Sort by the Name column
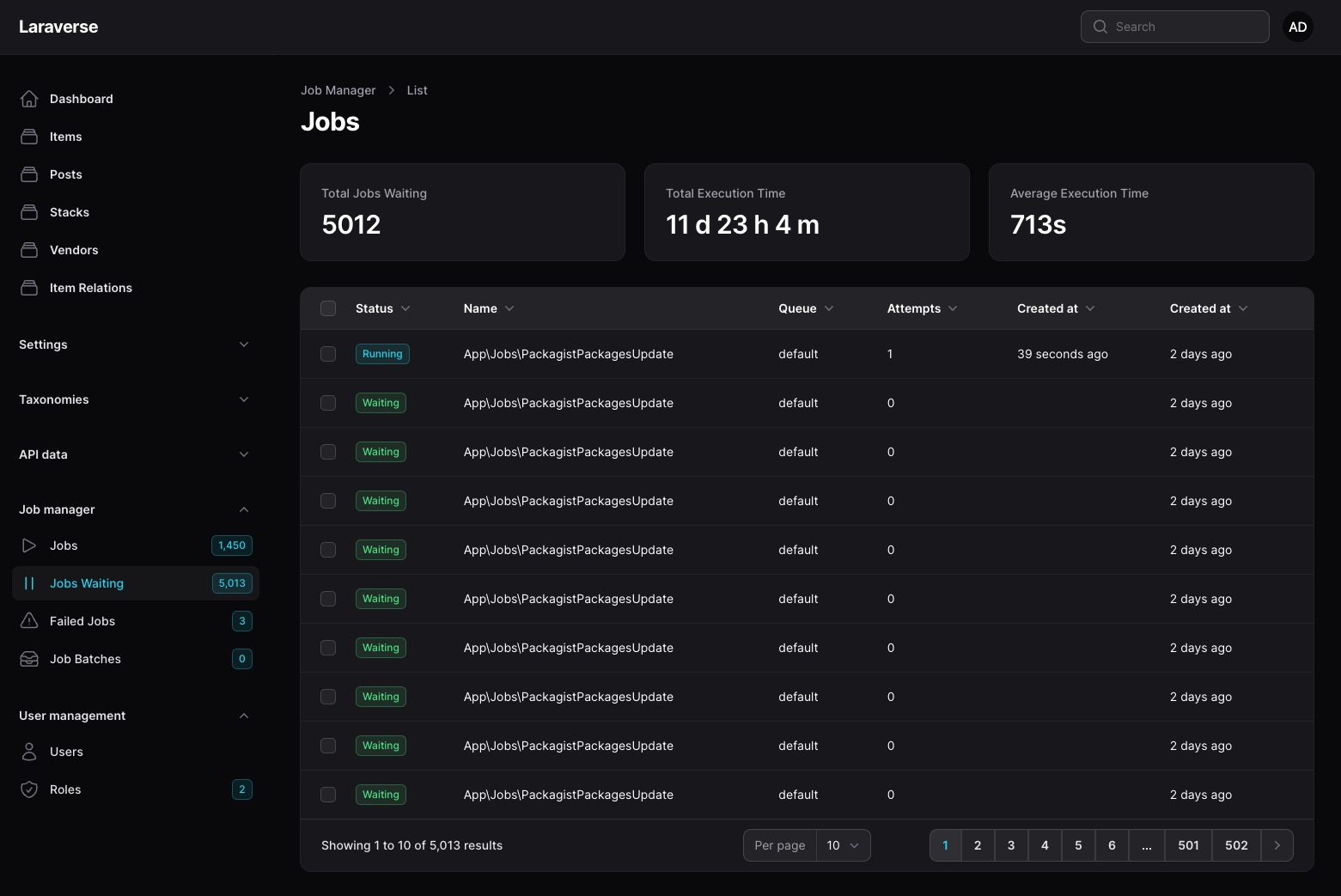Image resolution: width=1341 pixels, height=896 pixels. tap(489, 308)
